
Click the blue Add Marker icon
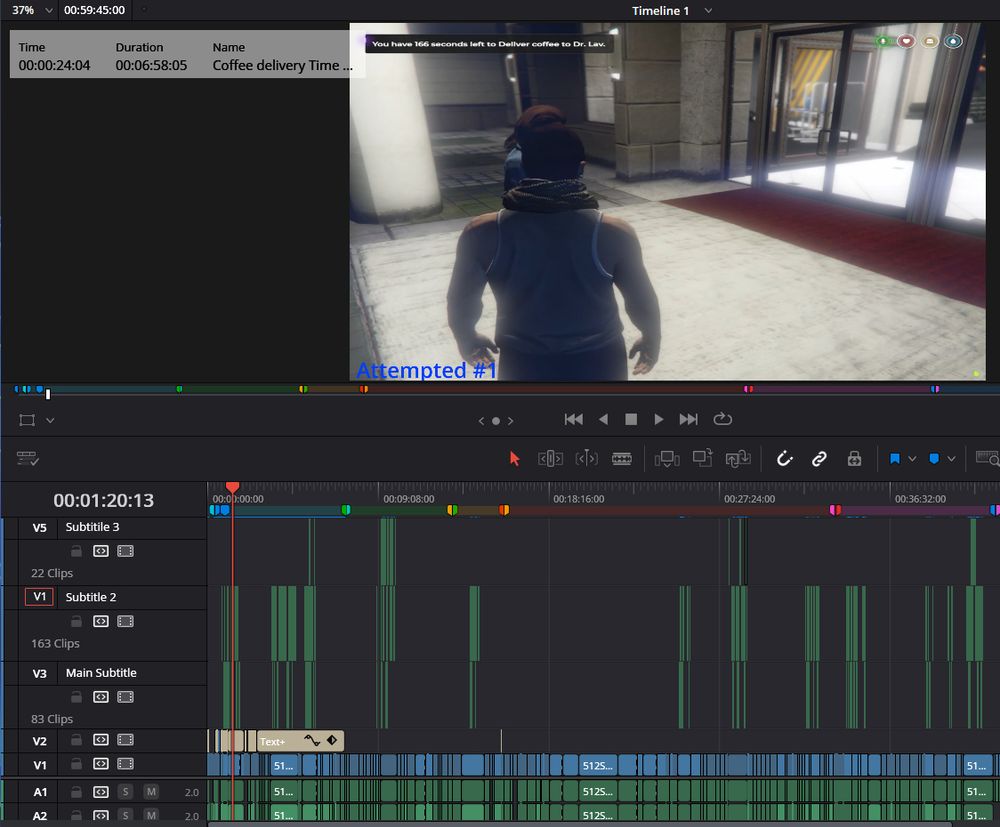[x=934, y=458]
